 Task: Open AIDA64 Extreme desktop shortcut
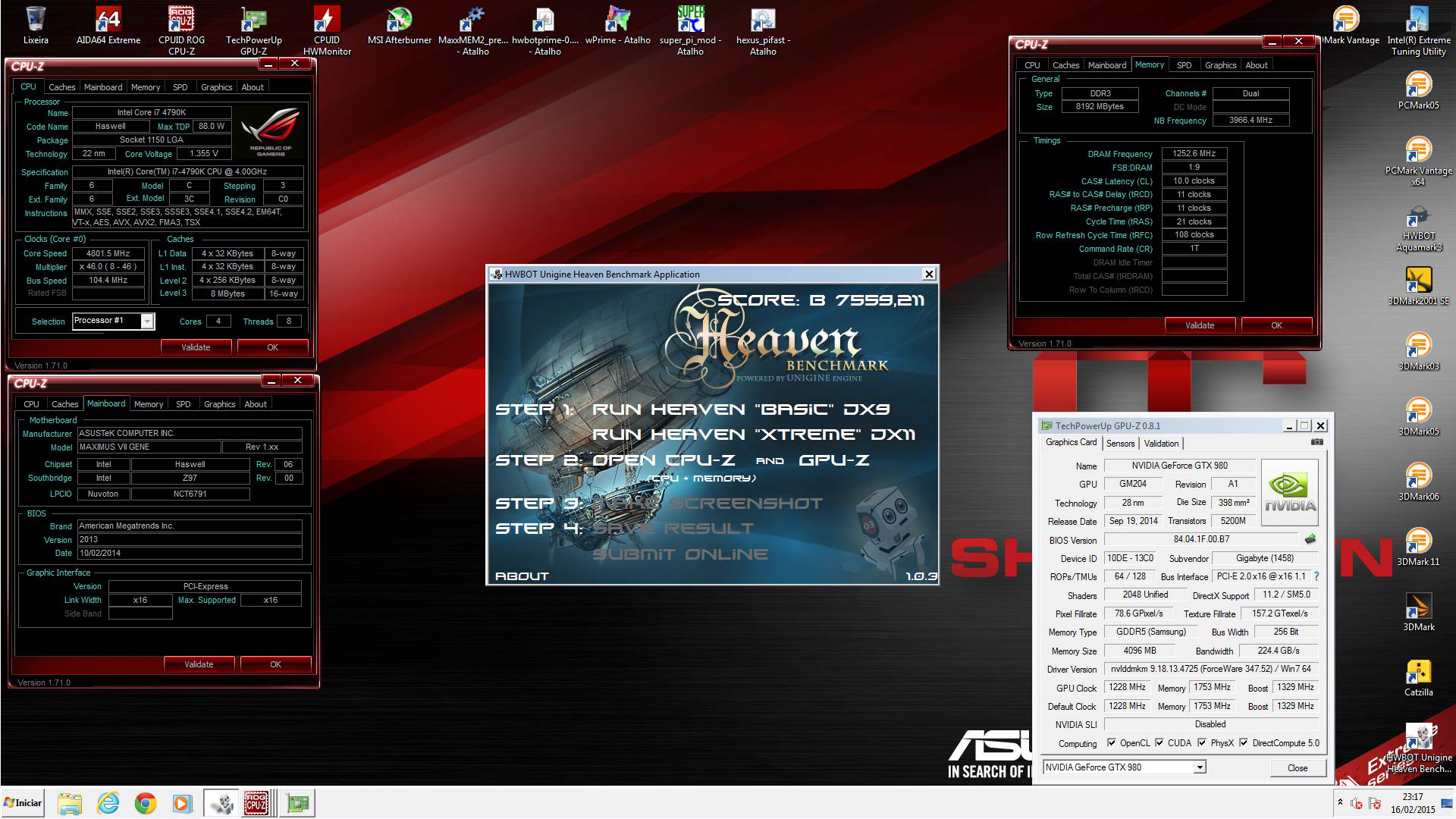pyautogui.click(x=108, y=26)
